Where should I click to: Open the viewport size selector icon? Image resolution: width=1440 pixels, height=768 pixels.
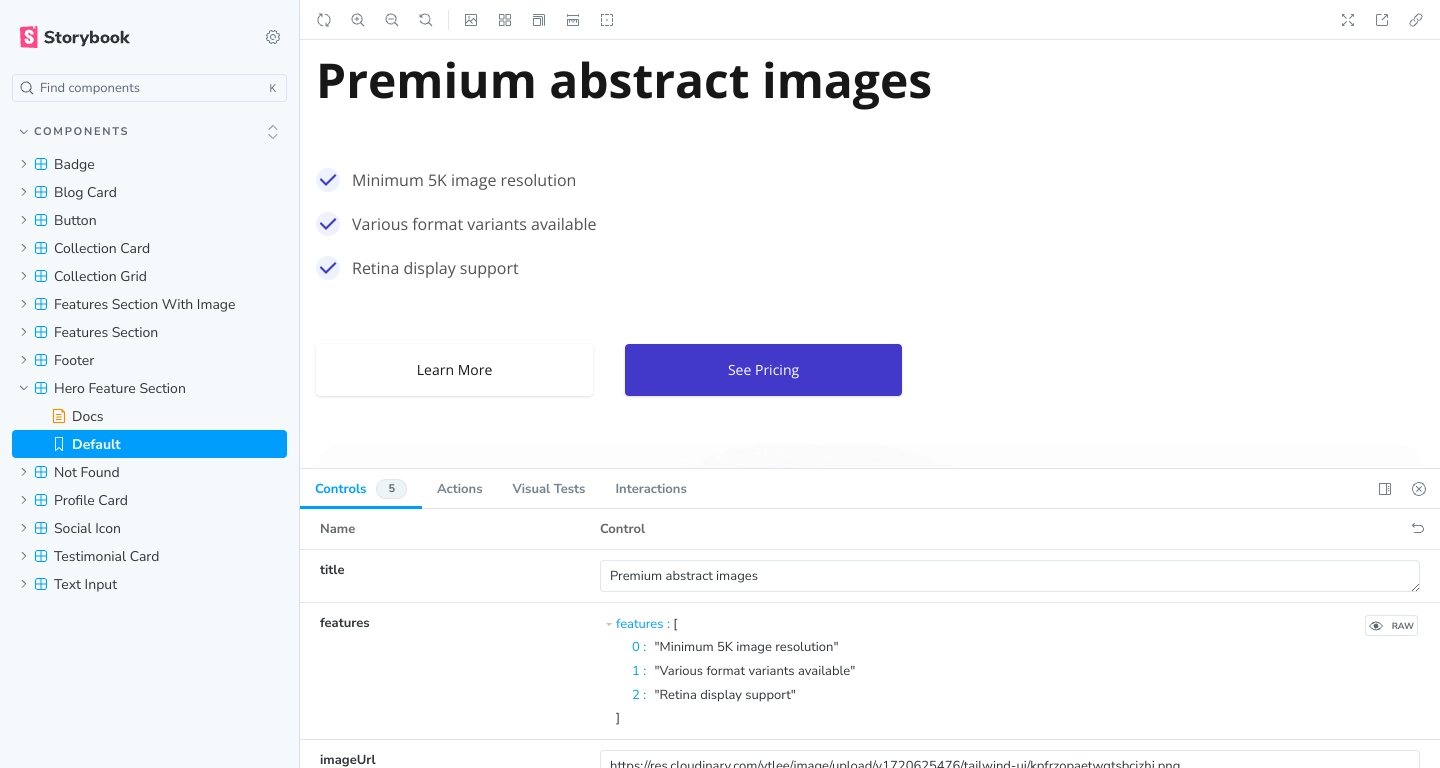click(x=539, y=20)
